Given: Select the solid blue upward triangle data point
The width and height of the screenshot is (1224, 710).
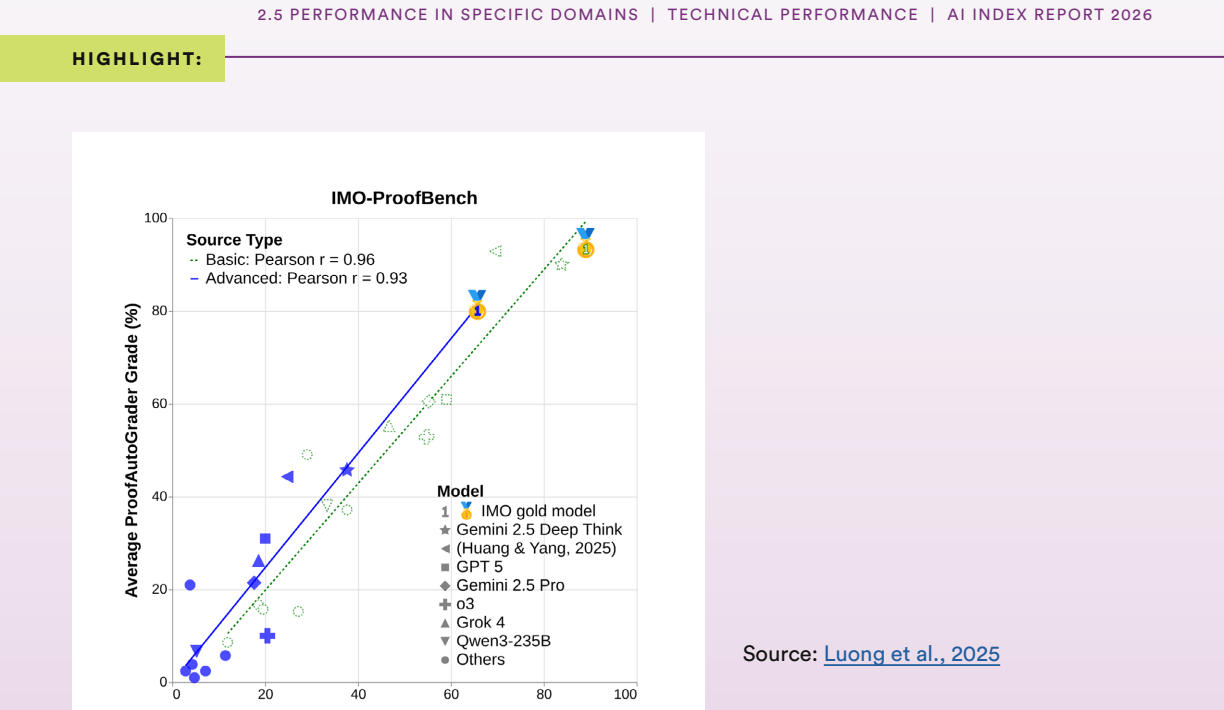Looking at the screenshot, I should [258, 561].
